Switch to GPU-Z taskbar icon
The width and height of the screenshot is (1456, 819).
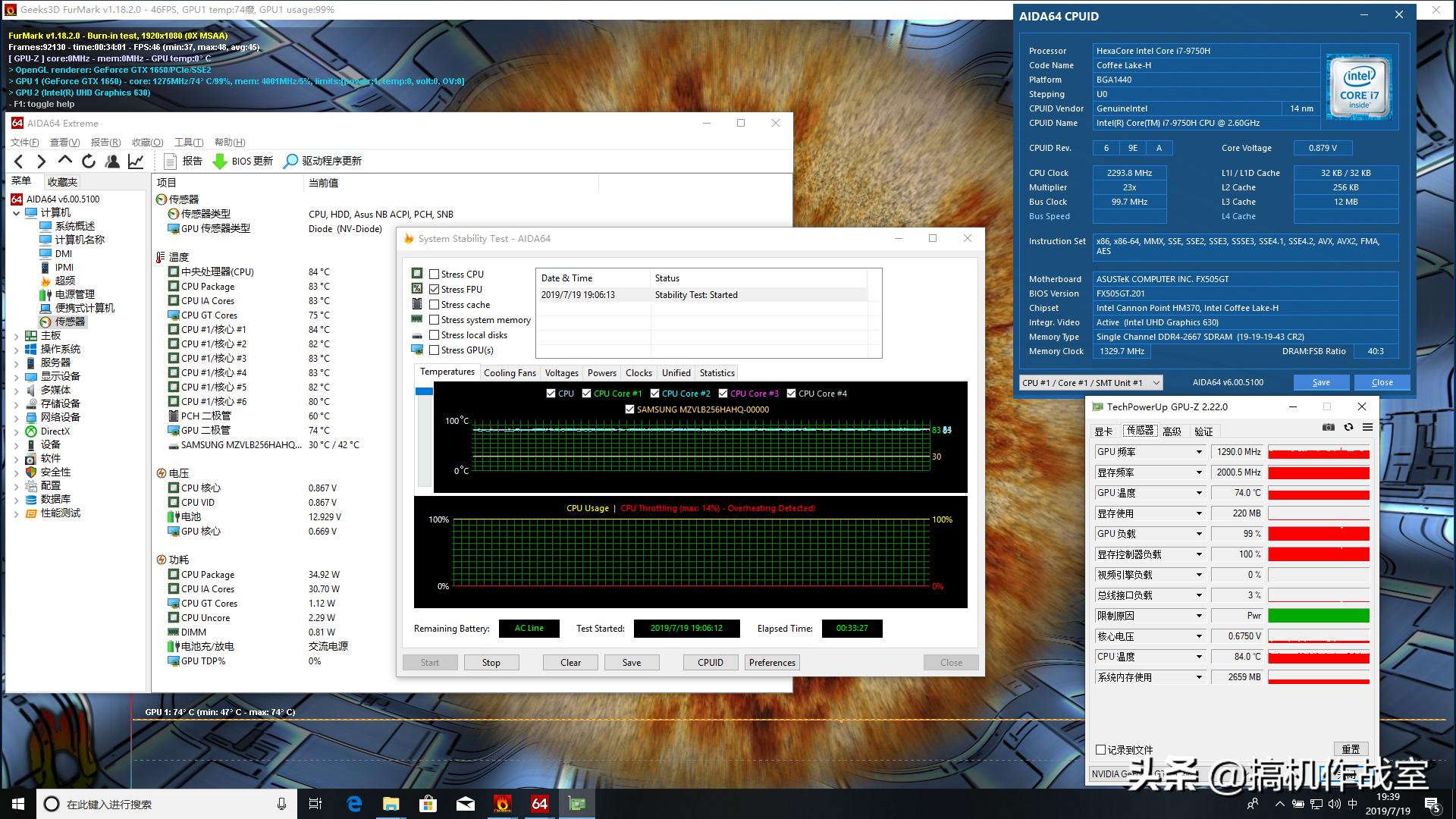point(577,804)
